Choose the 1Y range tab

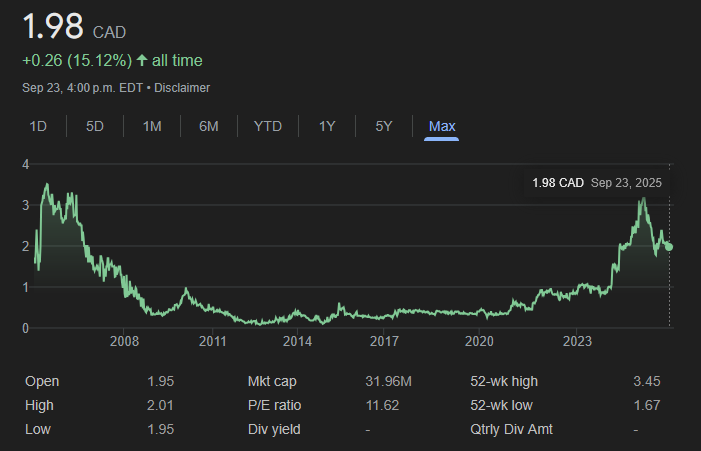point(327,126)
